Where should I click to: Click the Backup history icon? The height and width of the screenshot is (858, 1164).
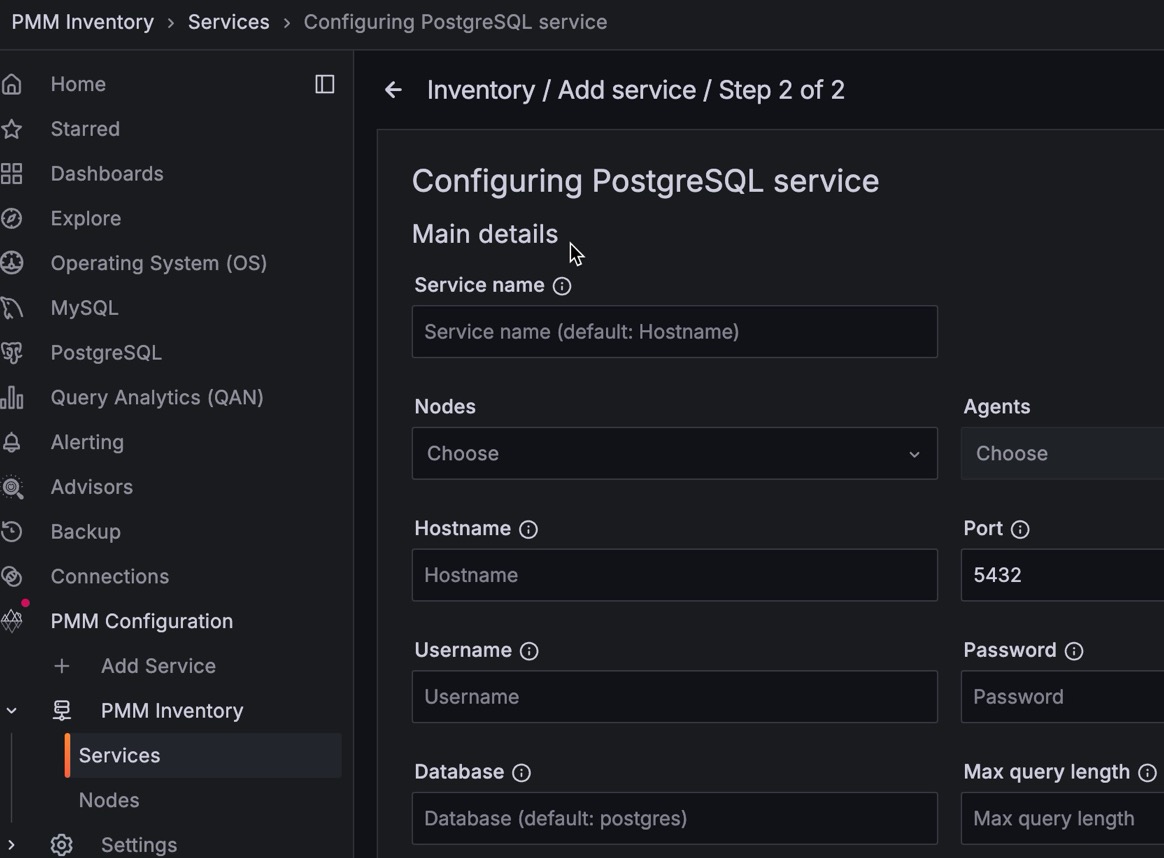[x=11, y=531]
